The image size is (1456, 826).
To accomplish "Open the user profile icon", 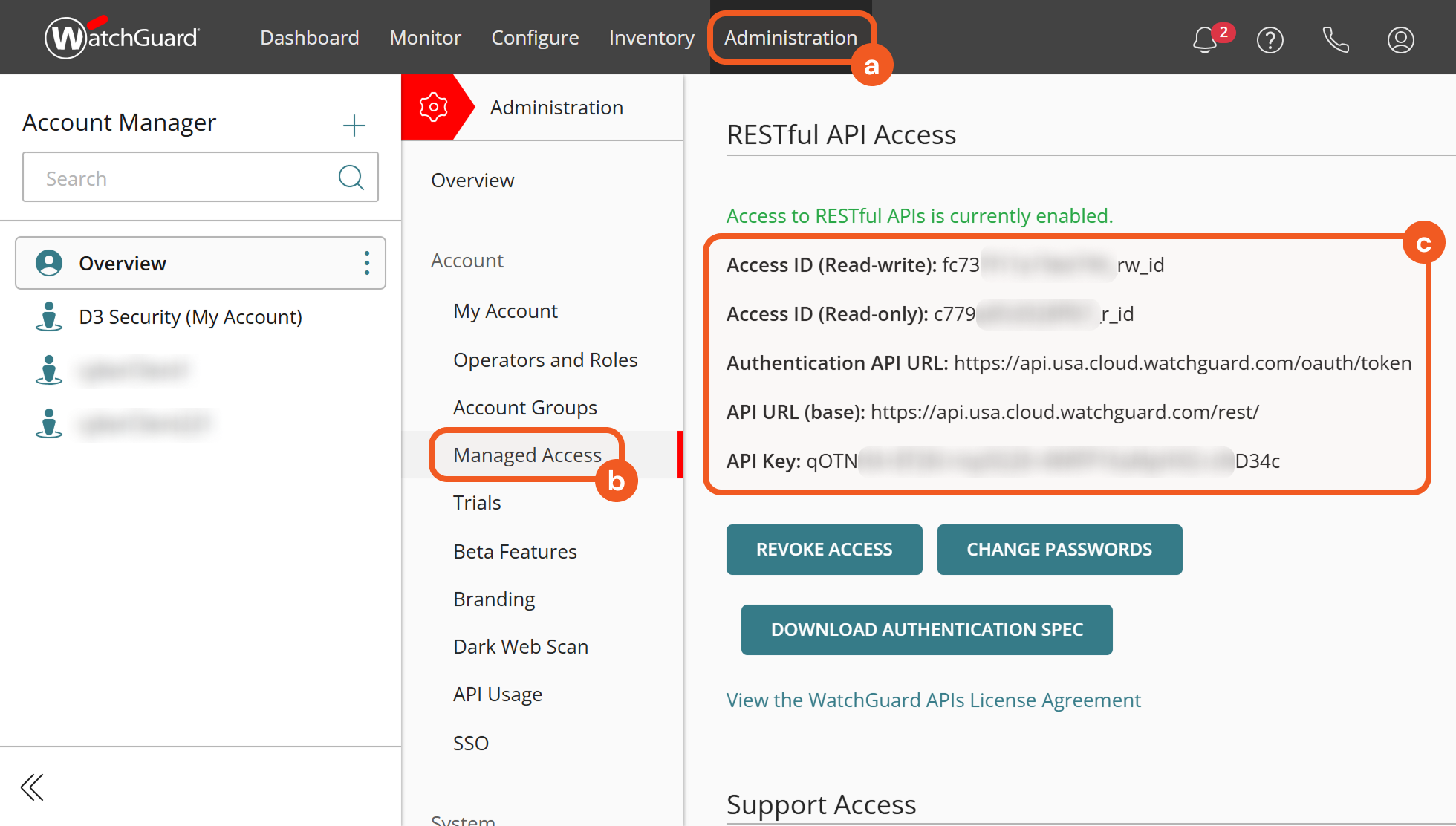I will pos(1400,40).
